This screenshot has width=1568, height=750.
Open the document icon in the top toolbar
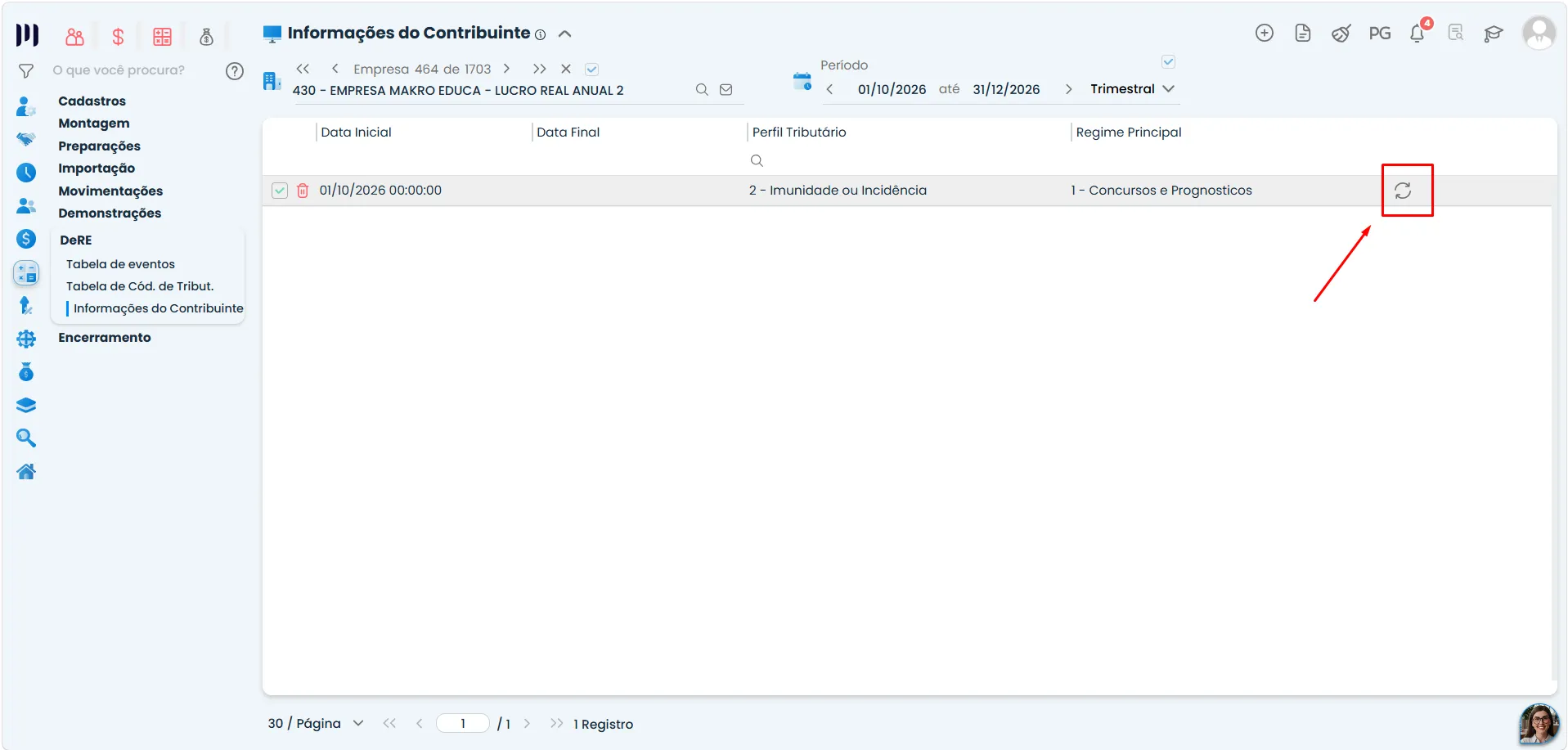pyautogui.click(x=1302, y=33)
